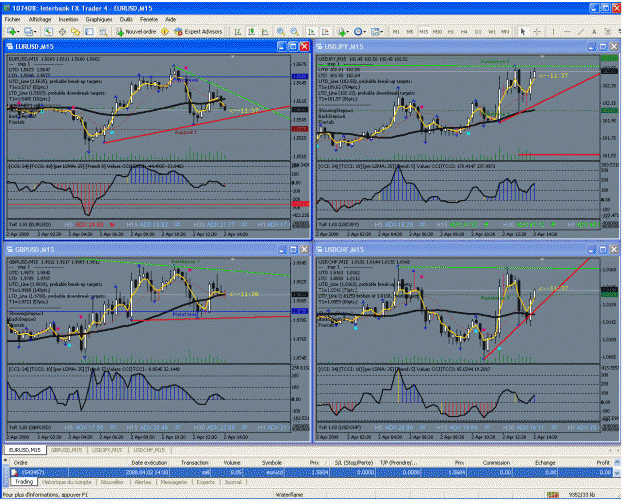
Task: Switch chart to candlesticks type
Action: 252,31
